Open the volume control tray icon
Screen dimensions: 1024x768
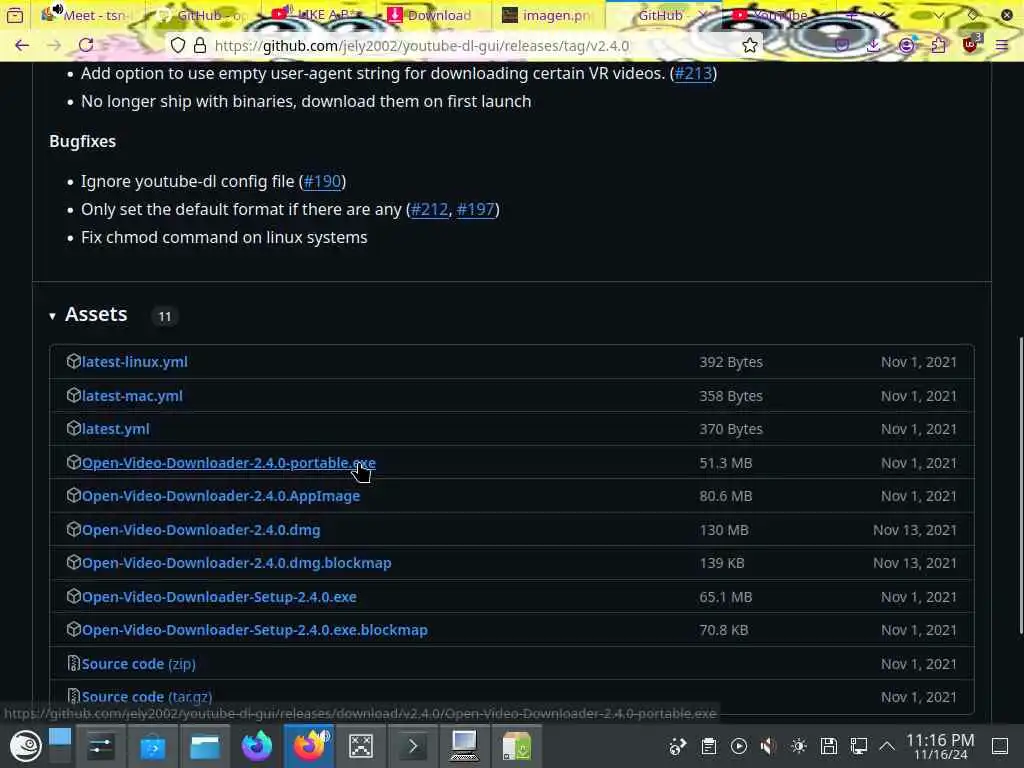point(769,746)
